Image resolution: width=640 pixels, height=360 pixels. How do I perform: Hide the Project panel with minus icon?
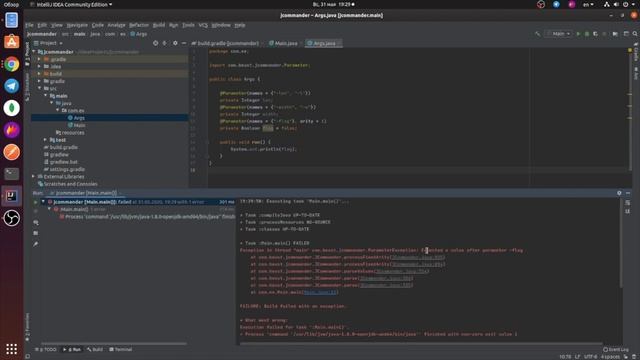tap(184, 43)
